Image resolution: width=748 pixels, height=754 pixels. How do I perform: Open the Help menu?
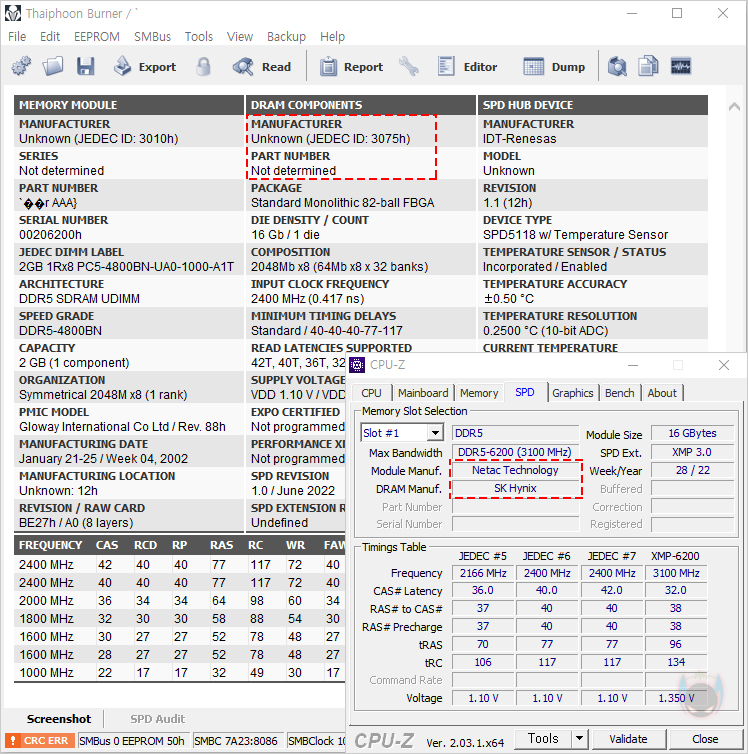(333, 37)
